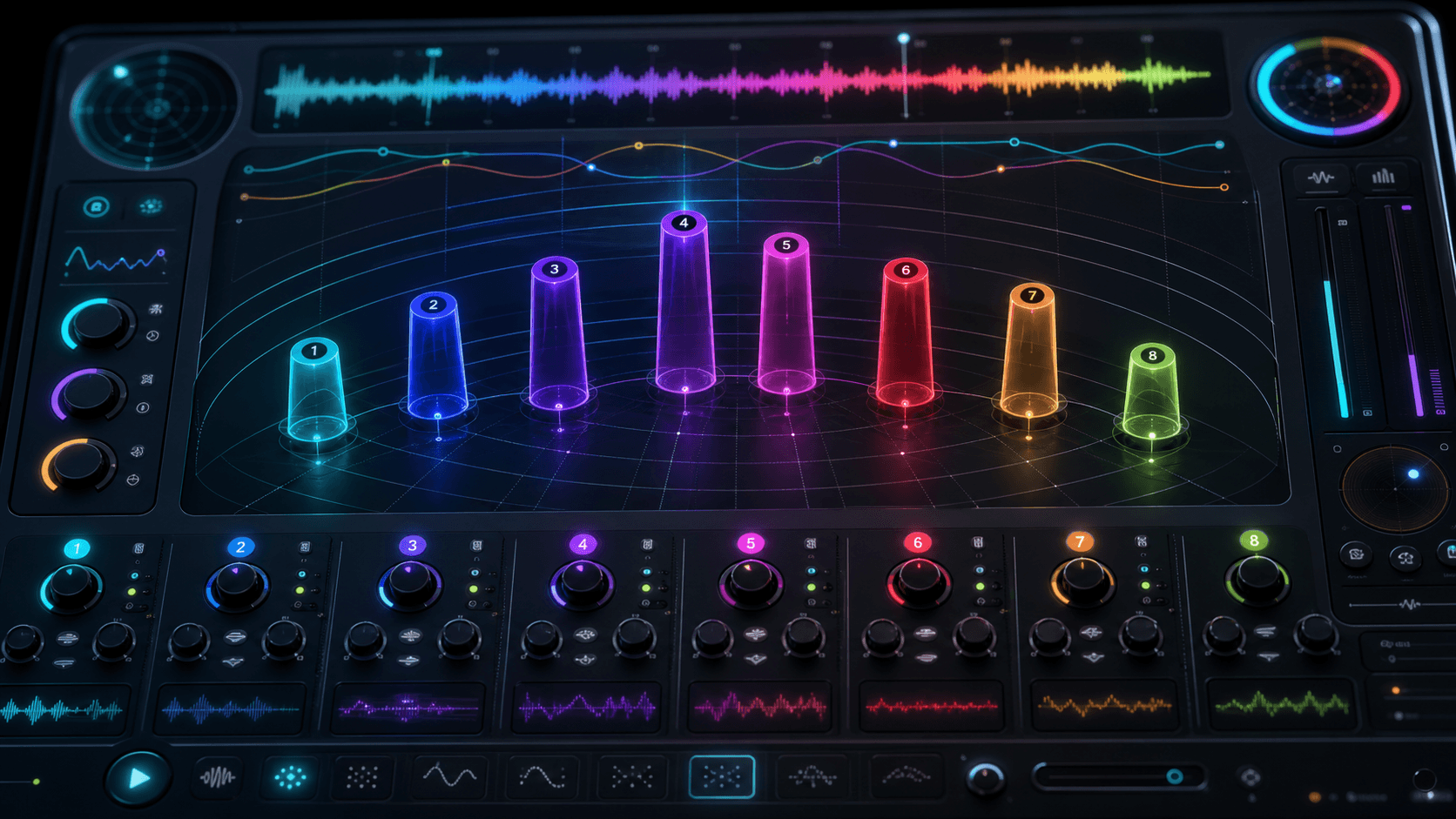The image size is (1456, 819).
Task: Select channel 1 number badge in mixer strip
Action: (x=77, y=548)
